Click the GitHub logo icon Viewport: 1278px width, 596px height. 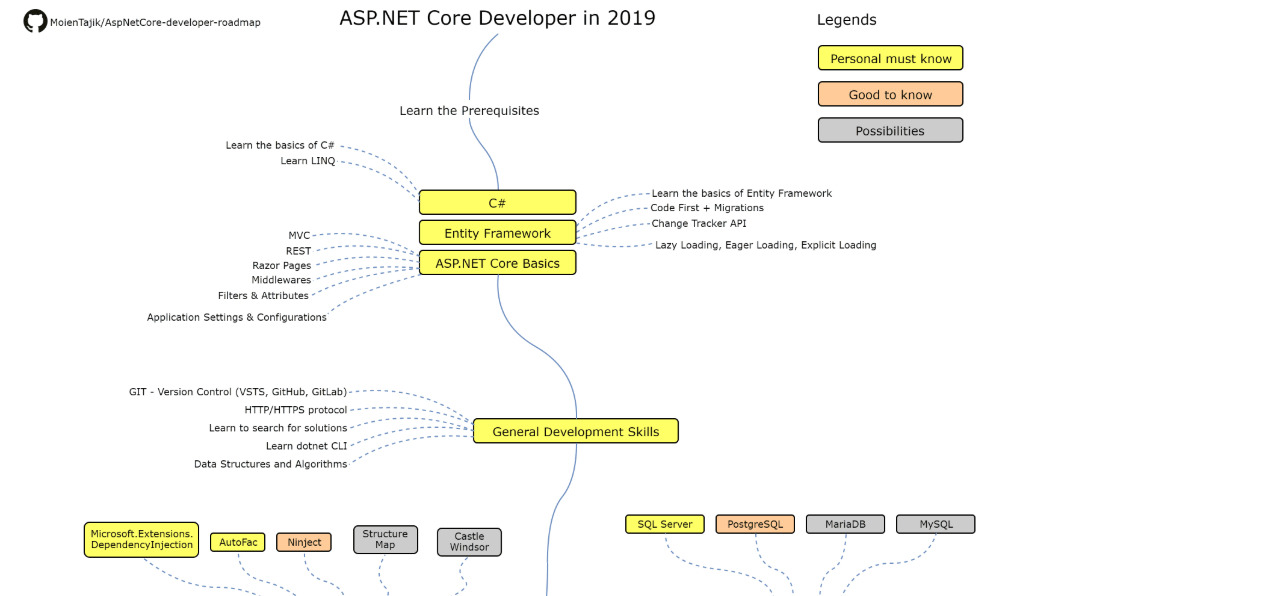pos(35,21)
